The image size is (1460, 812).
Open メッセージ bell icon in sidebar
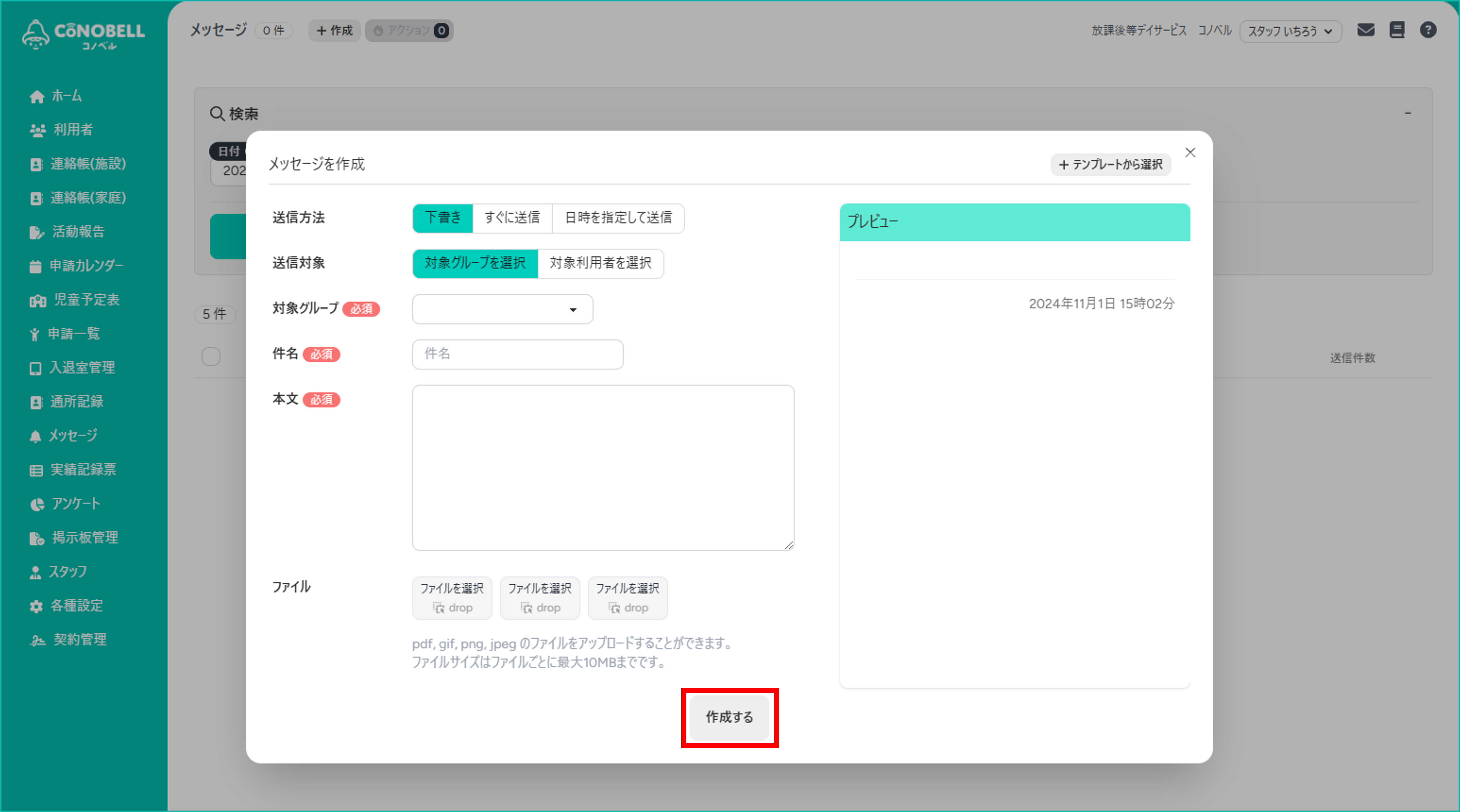35,436
